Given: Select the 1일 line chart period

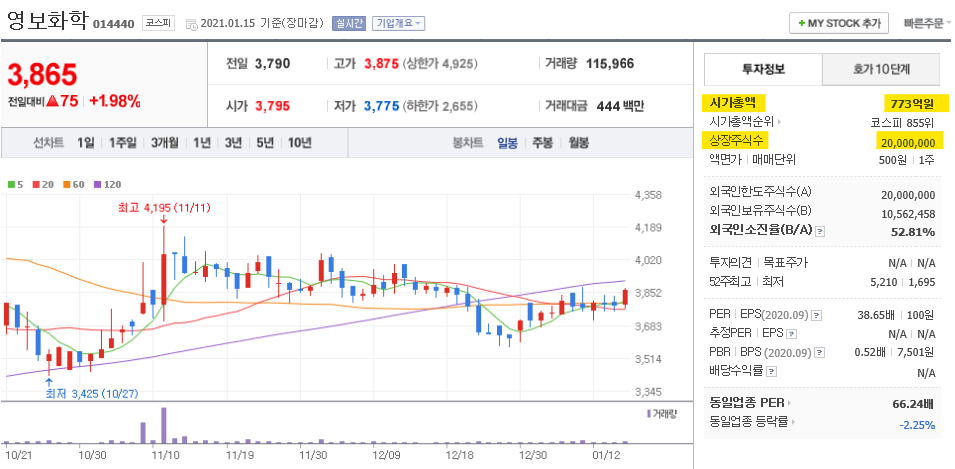Looking at the screenshot, I should (86, 143).
